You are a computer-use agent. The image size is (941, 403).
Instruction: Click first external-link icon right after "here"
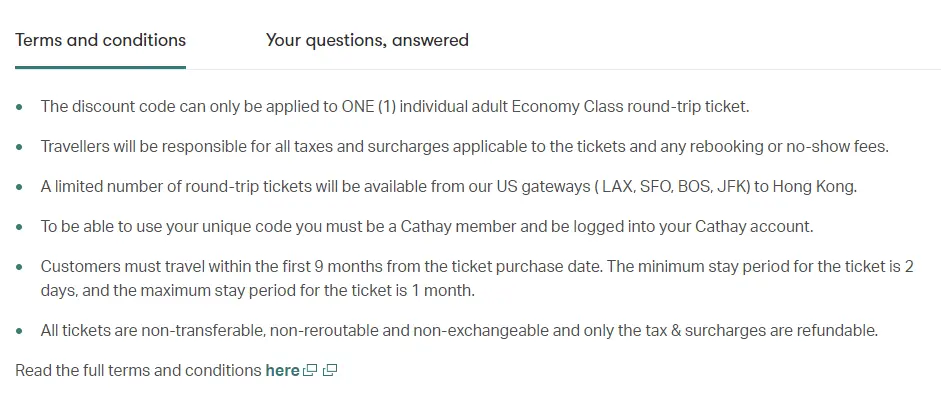(310, 371)
